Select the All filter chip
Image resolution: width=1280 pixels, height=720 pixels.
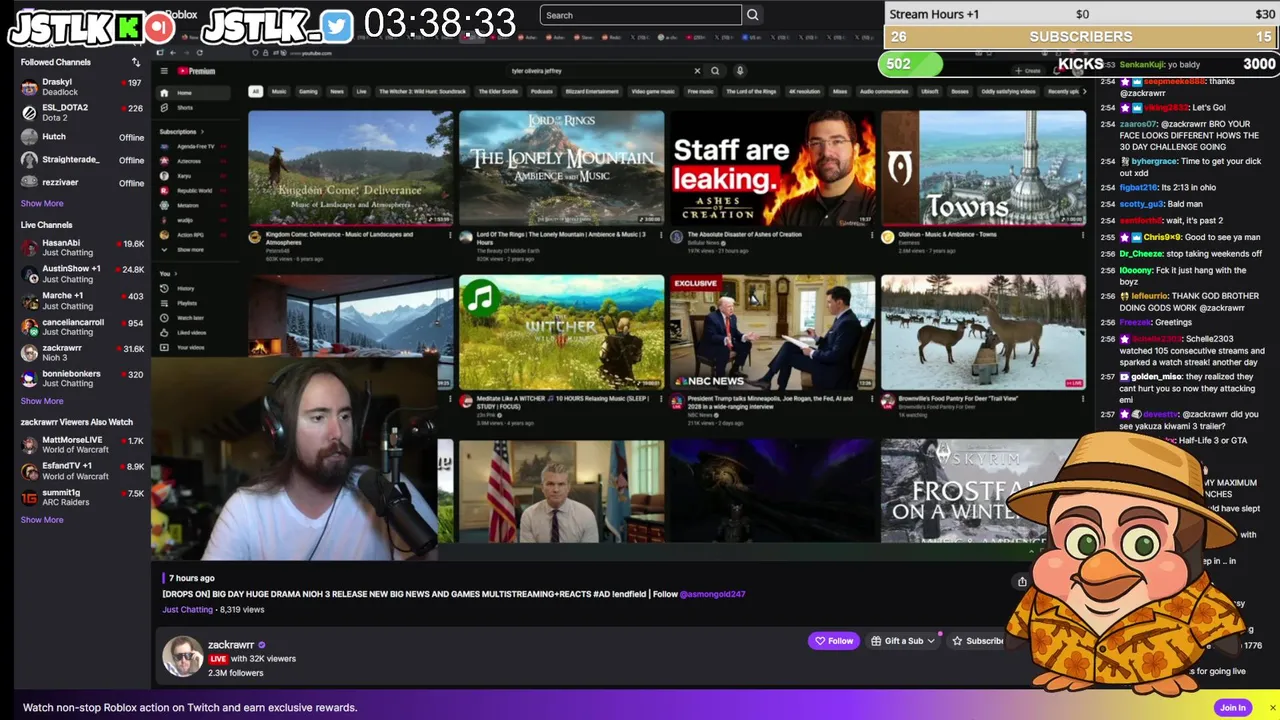(256, 91)
